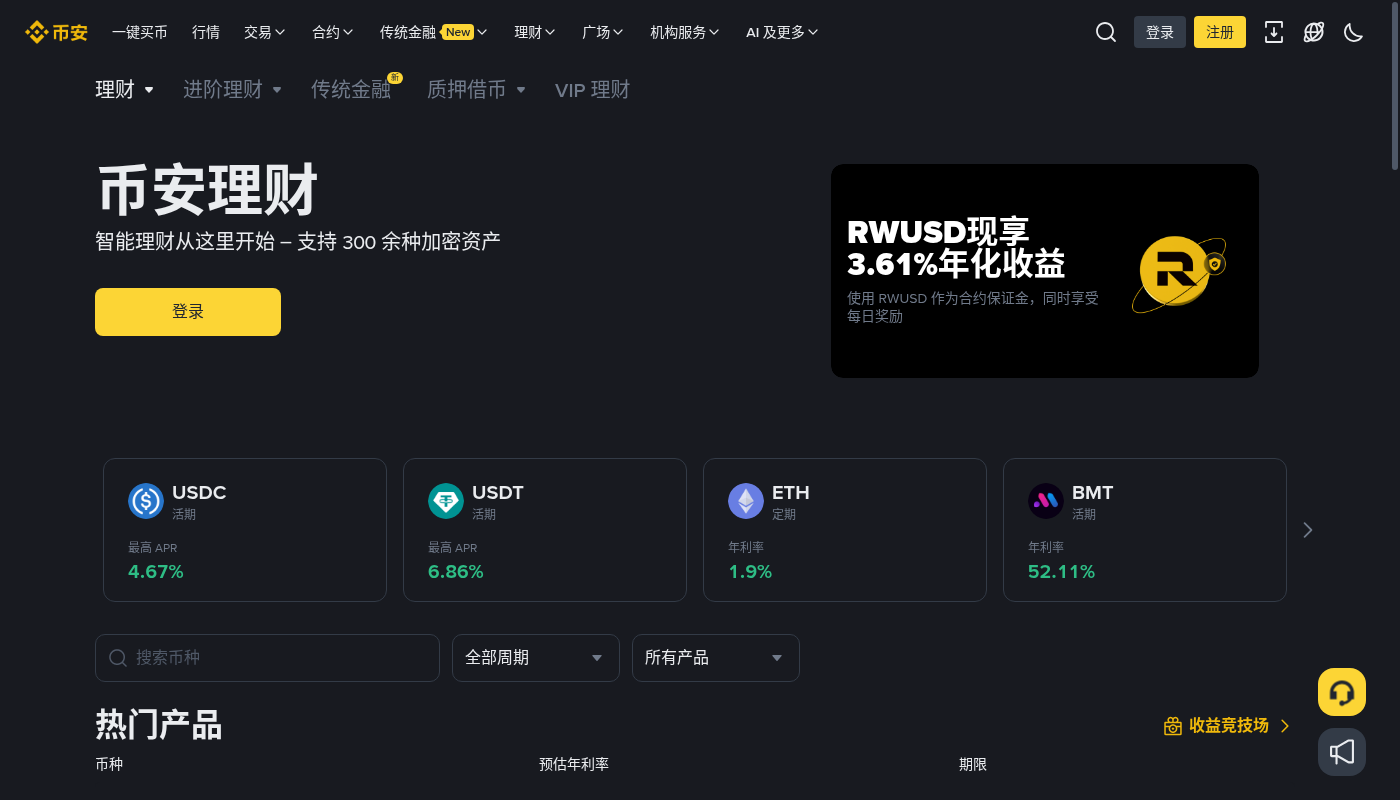1400x800 pixels.
Task: Open the globe language selector icon
Action: coord(1314,32)
